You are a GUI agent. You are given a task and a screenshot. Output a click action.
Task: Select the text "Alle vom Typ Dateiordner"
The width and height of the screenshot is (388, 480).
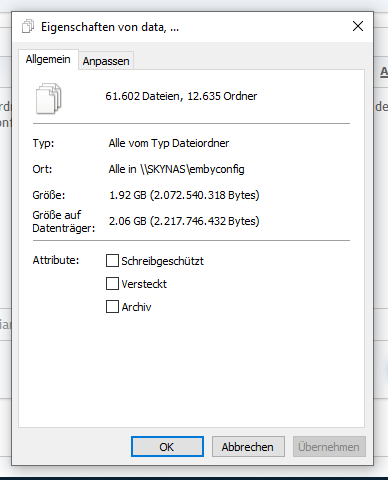click(169, 143)
